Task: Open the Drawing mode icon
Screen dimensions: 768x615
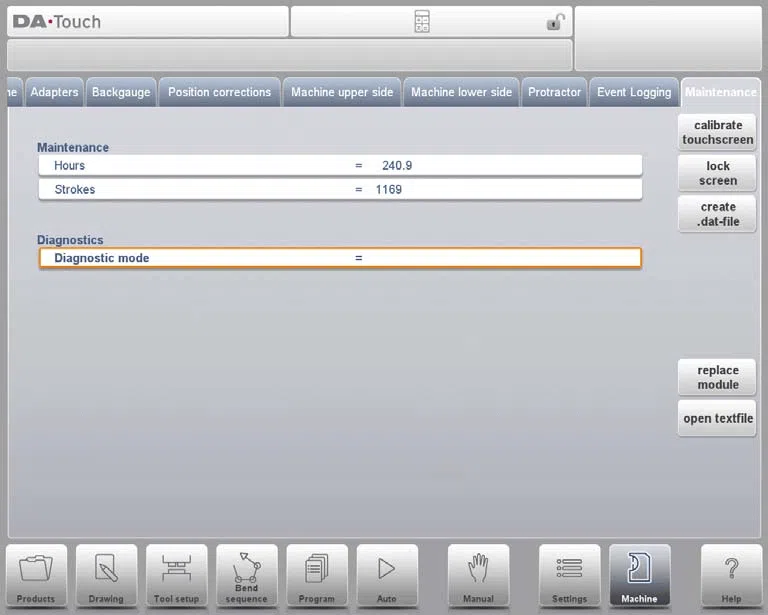Action: pos(106,576)
